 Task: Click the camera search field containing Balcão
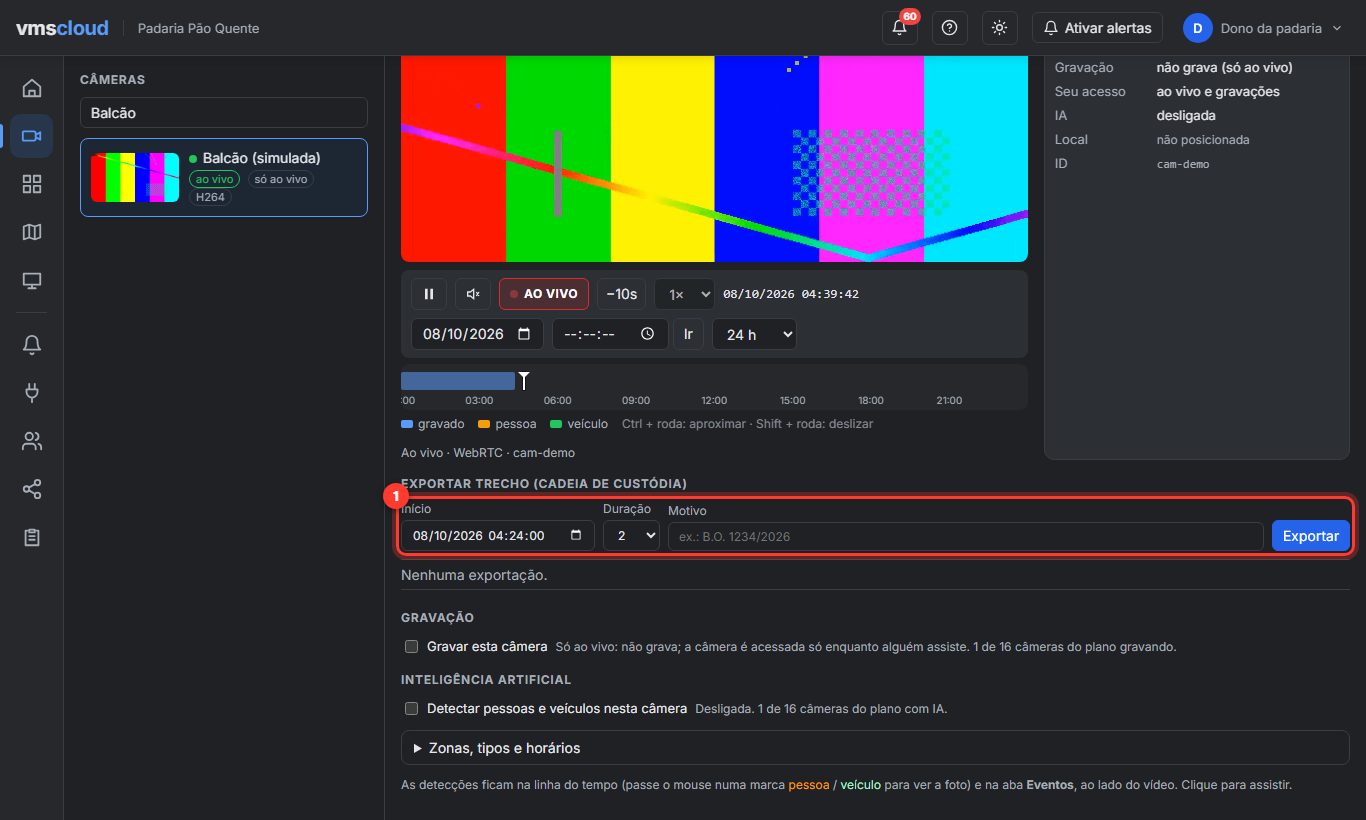(224, 113)
